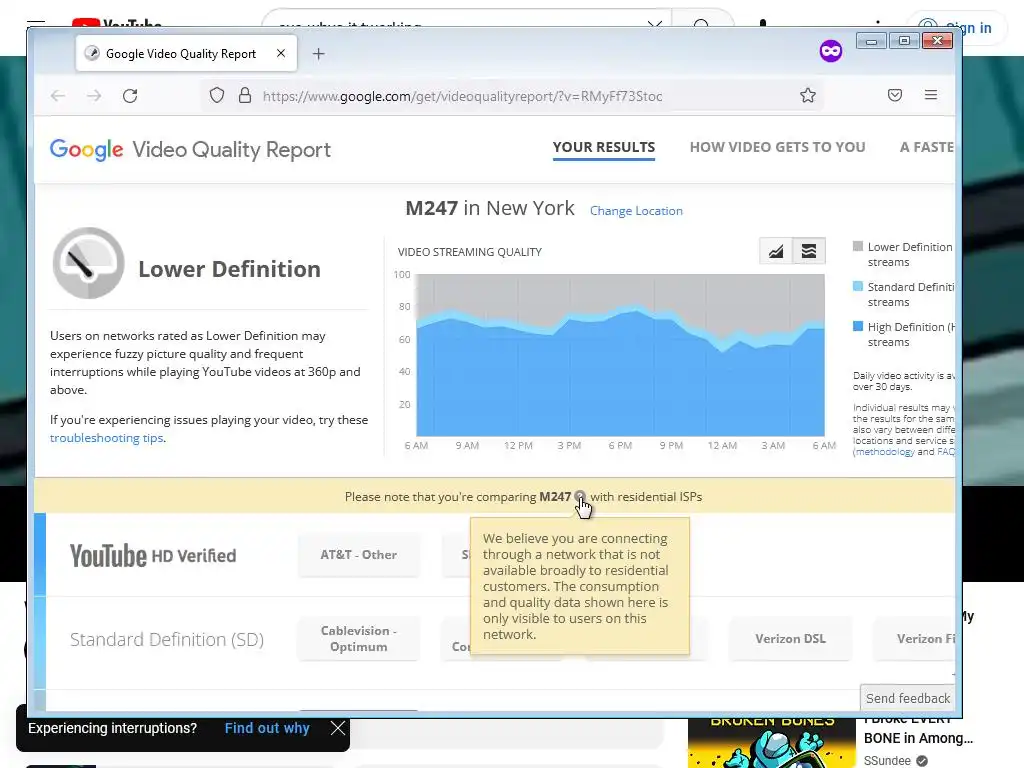The image size is (1024, 768).
Task: Click the SSundee channel name
Action: point(887,761)
